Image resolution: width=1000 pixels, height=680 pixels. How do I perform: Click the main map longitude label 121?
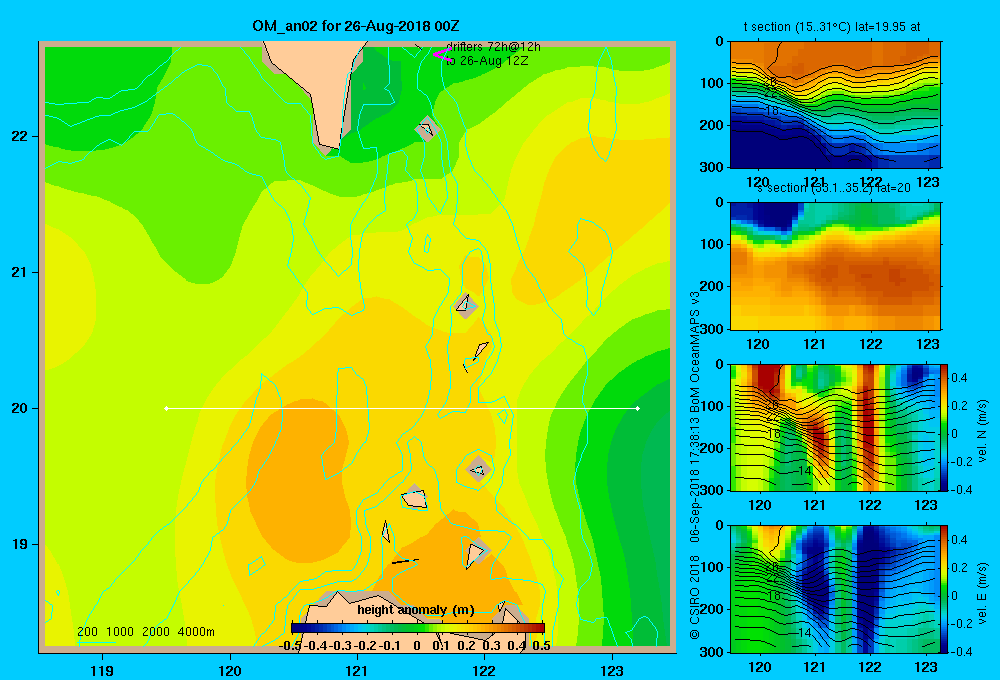(x=357, y=670)
